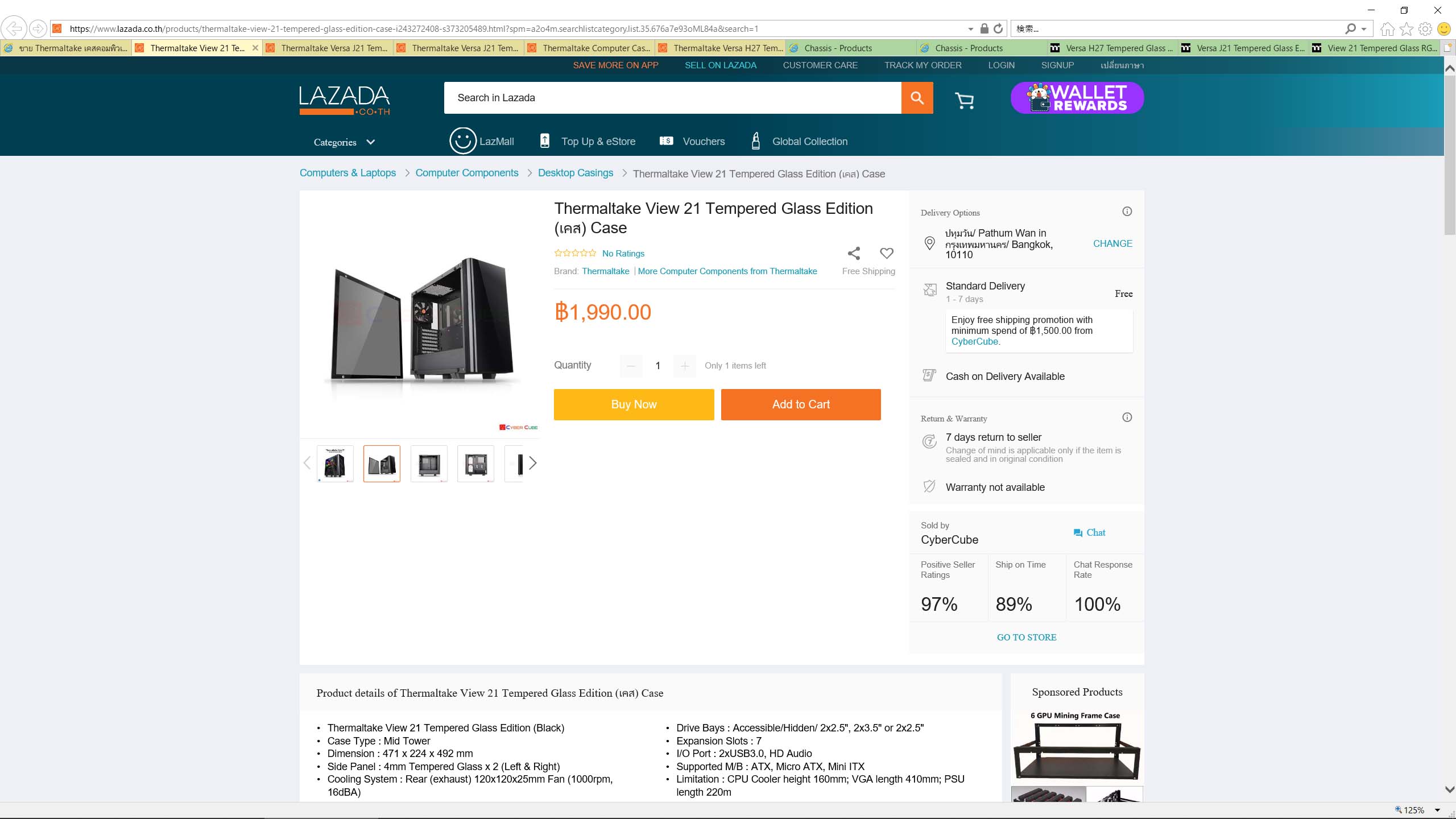The image size is (1456, 819).
Task: Click browser refresh icon in address bar
Action: (x=998, y=28)
